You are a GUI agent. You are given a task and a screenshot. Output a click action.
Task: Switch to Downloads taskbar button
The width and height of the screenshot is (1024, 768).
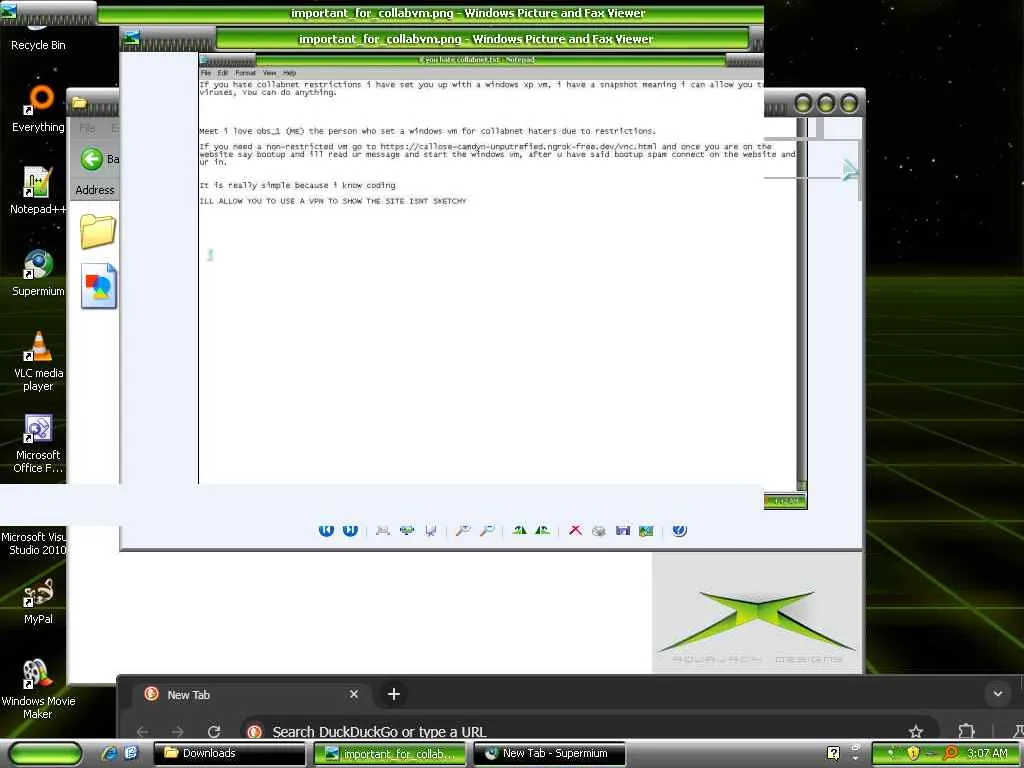[231, 753]
